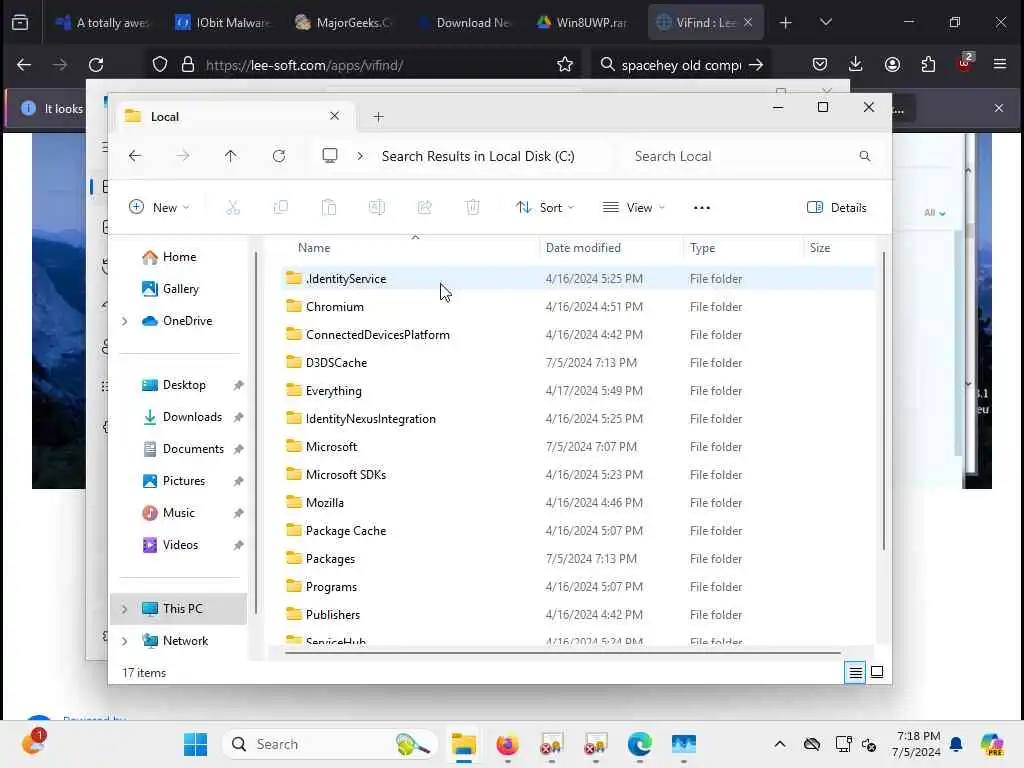
Task: Click the search magnifier in Search Local box
Action: tap(865, 156)
